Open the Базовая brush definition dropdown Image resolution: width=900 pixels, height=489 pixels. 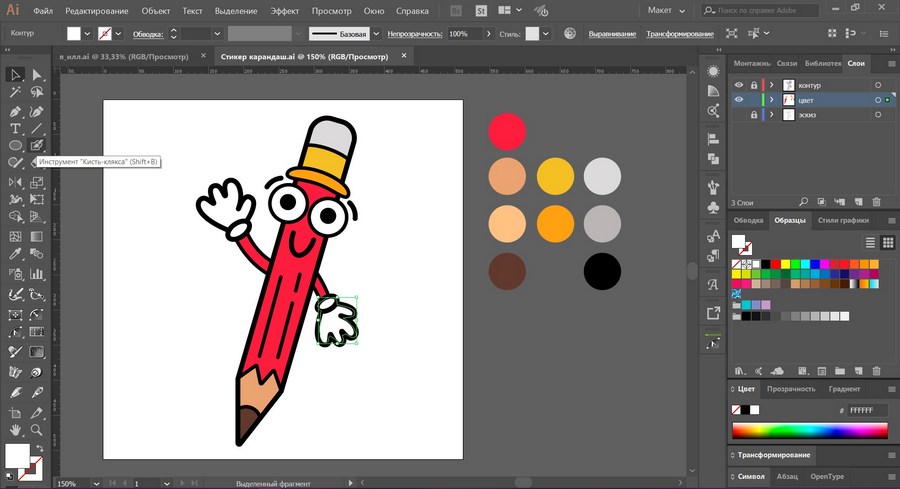pyautogui.click(x=376, y=34)
